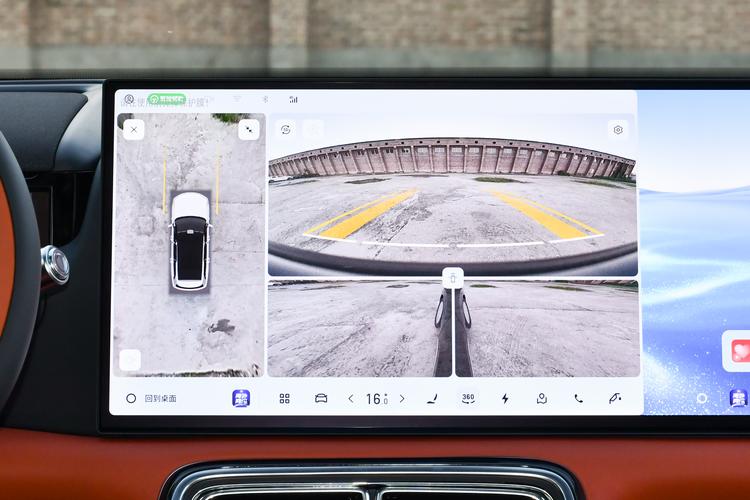Open the navigation map pin icon
750x500 pixels.
pyautogui.click(x=541, y=398)
